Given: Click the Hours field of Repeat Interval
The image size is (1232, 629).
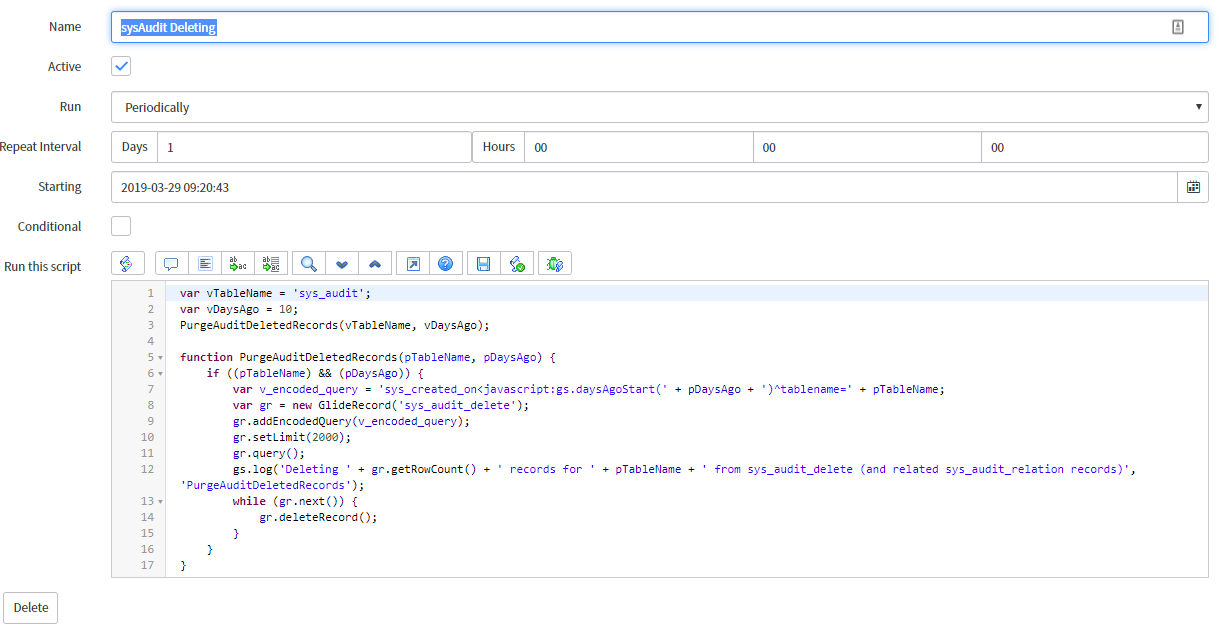Looking at the screenshot, I should pos(639,147).
